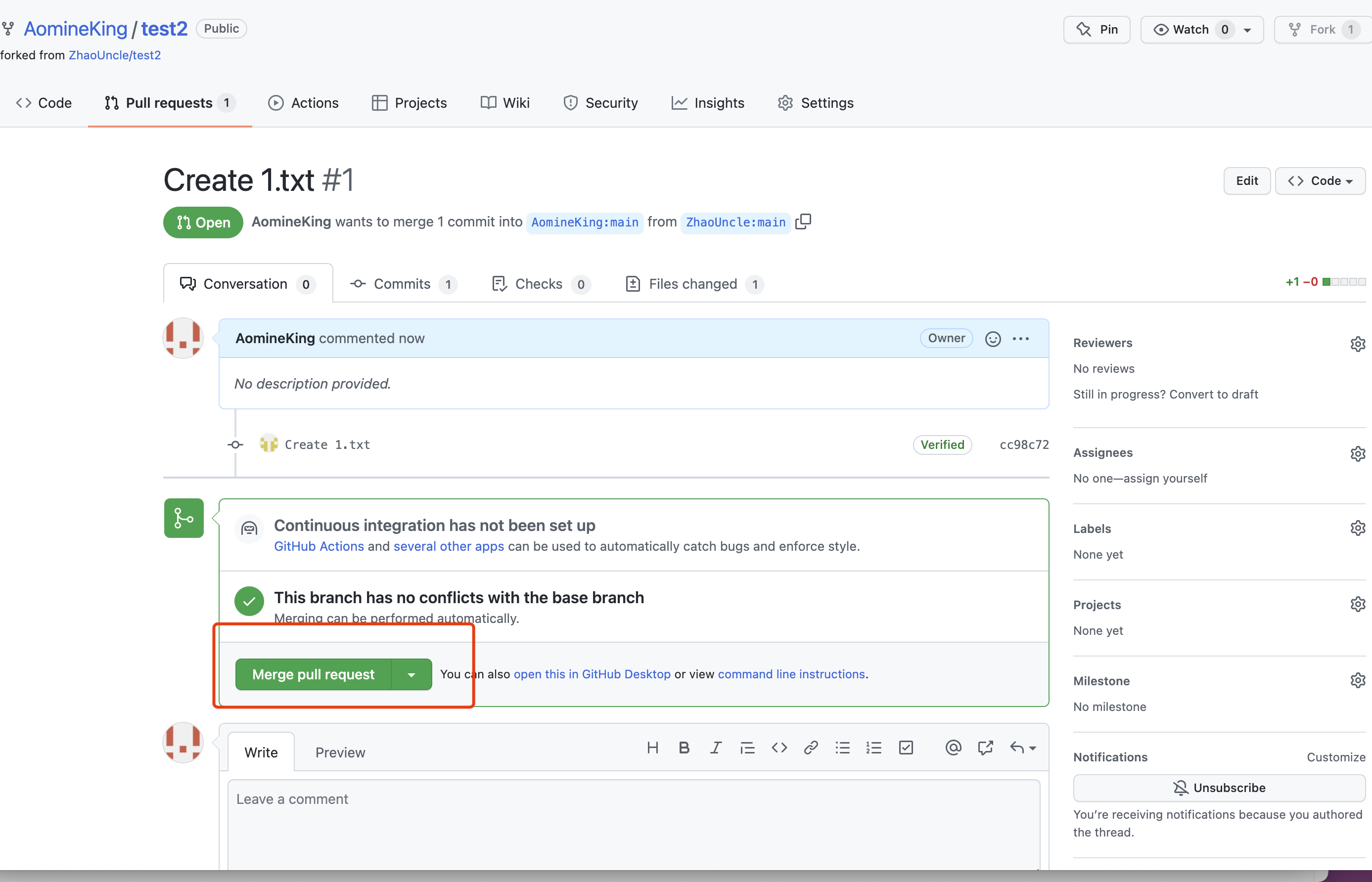Click the italic formatting icon

coord(716,748)
